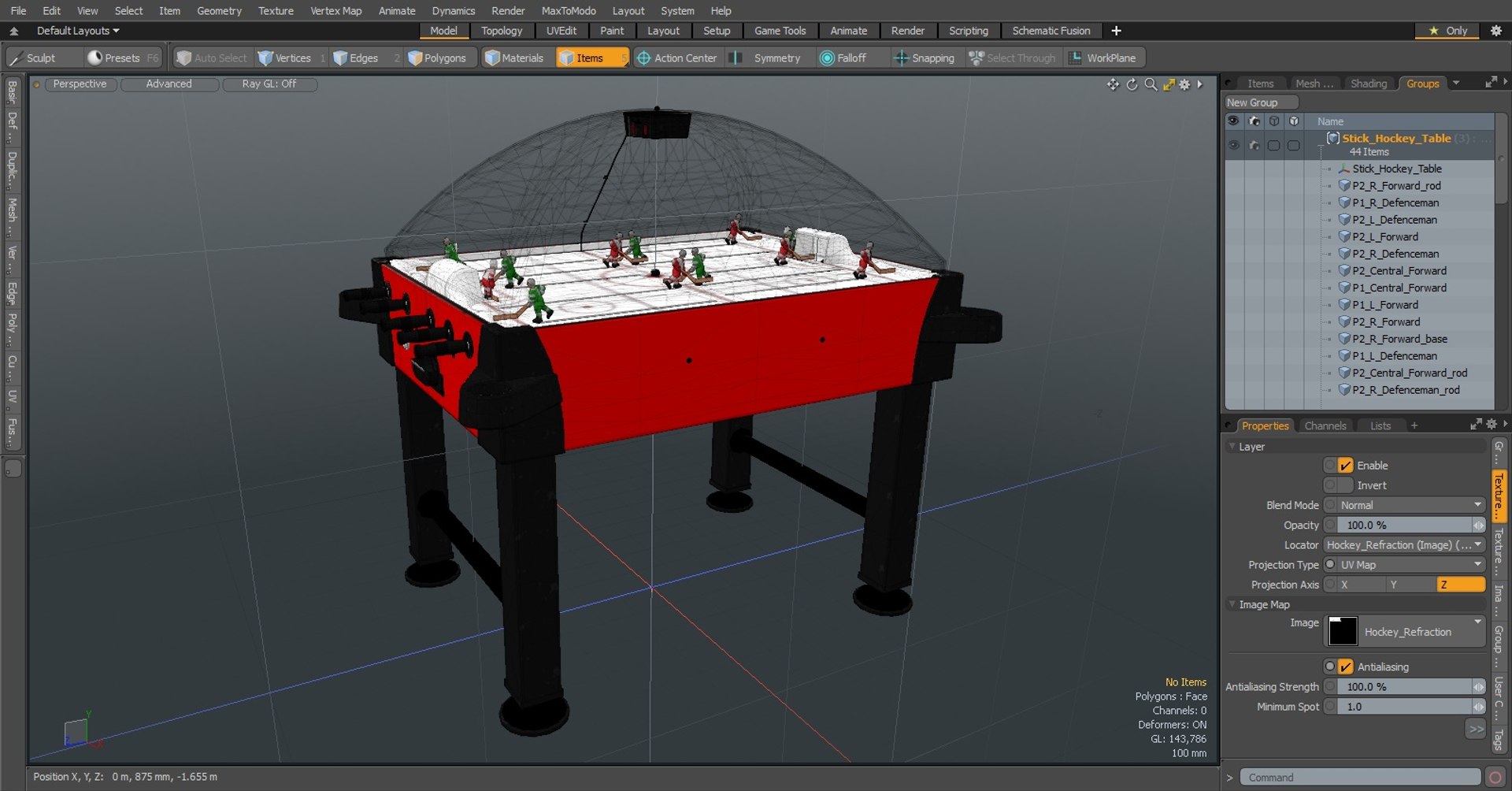Click the Ray GL: Off button
This screenshot has width=1512, height=791.
point(269,84)
